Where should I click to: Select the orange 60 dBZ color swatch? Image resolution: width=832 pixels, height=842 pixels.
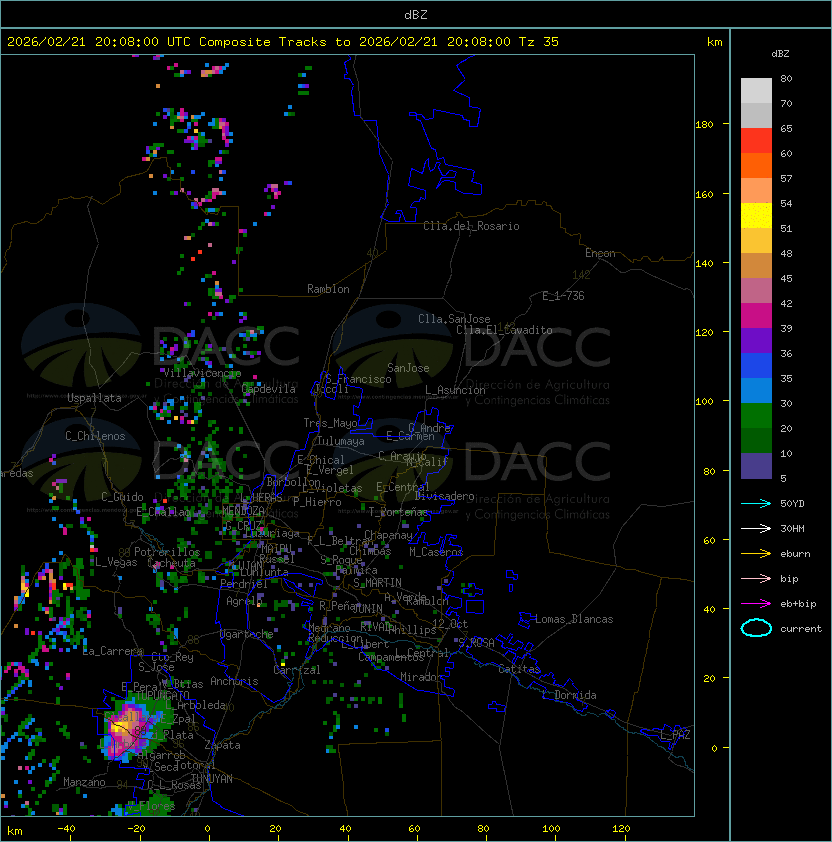click(x=756, y=165)
